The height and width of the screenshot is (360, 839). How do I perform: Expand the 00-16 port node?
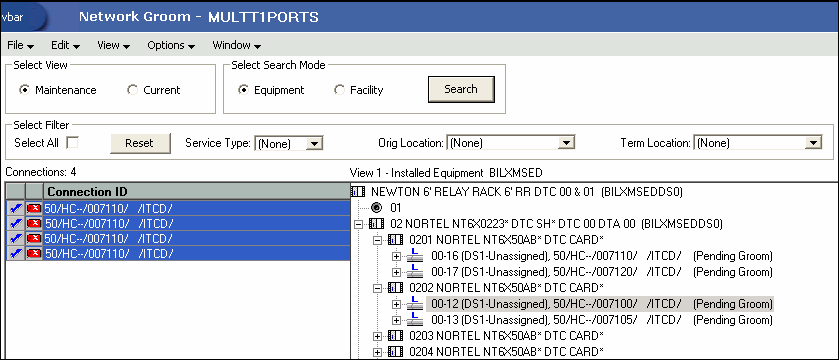click(396, 256)
